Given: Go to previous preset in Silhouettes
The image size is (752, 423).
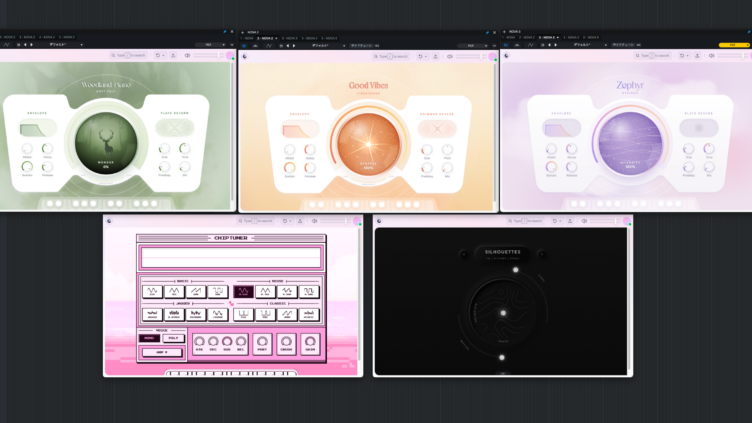Looking at the screenshot, I should click(464, 254).
